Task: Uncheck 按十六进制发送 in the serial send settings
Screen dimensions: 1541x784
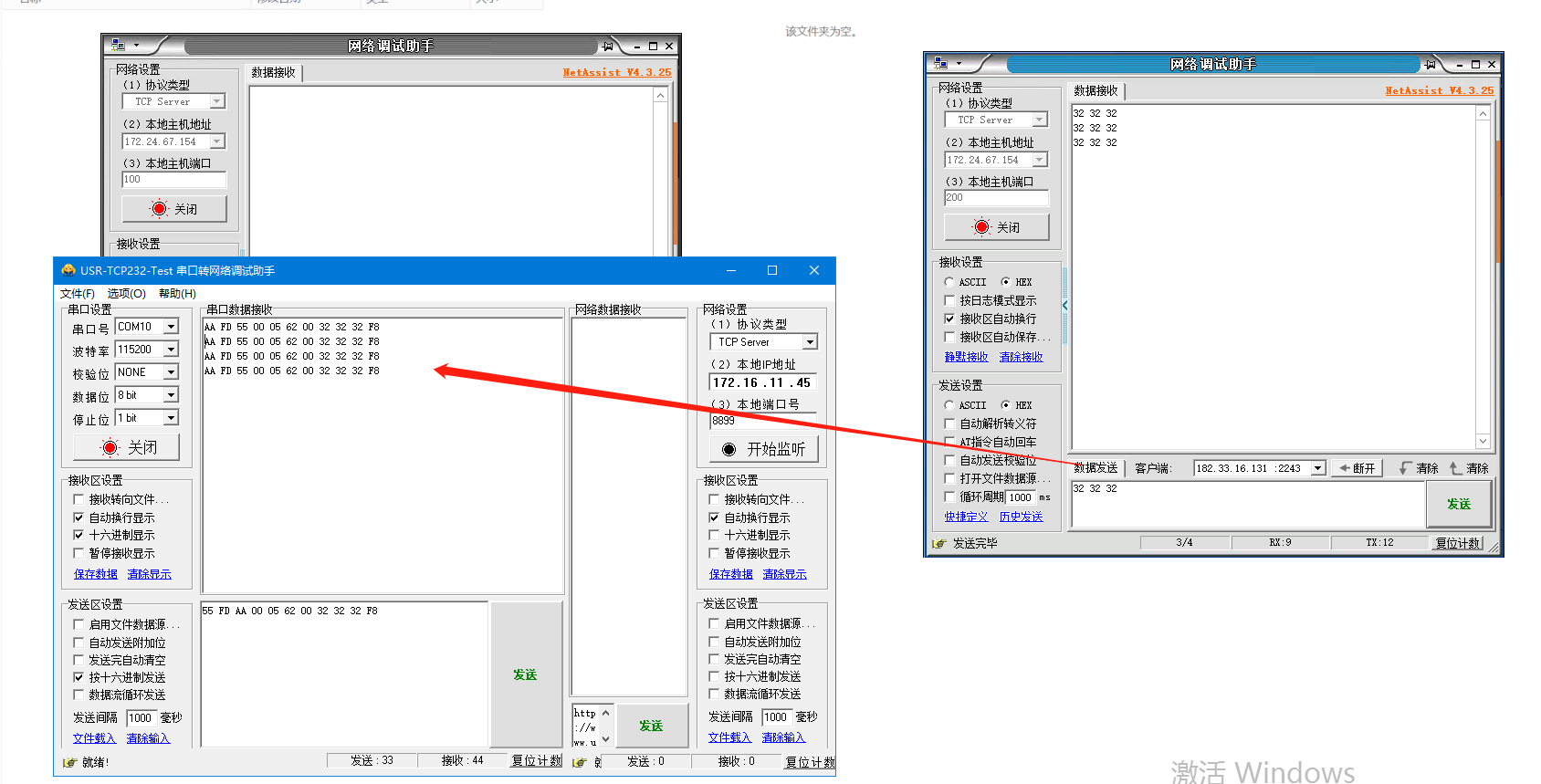Action: click(79, 677)
